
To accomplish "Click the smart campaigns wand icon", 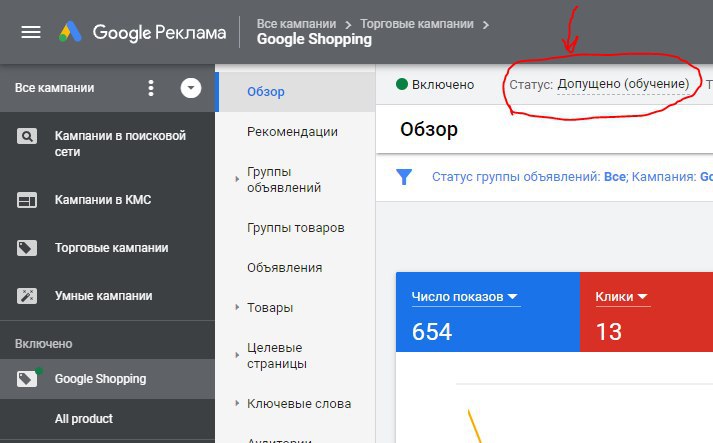I will 27,296.
